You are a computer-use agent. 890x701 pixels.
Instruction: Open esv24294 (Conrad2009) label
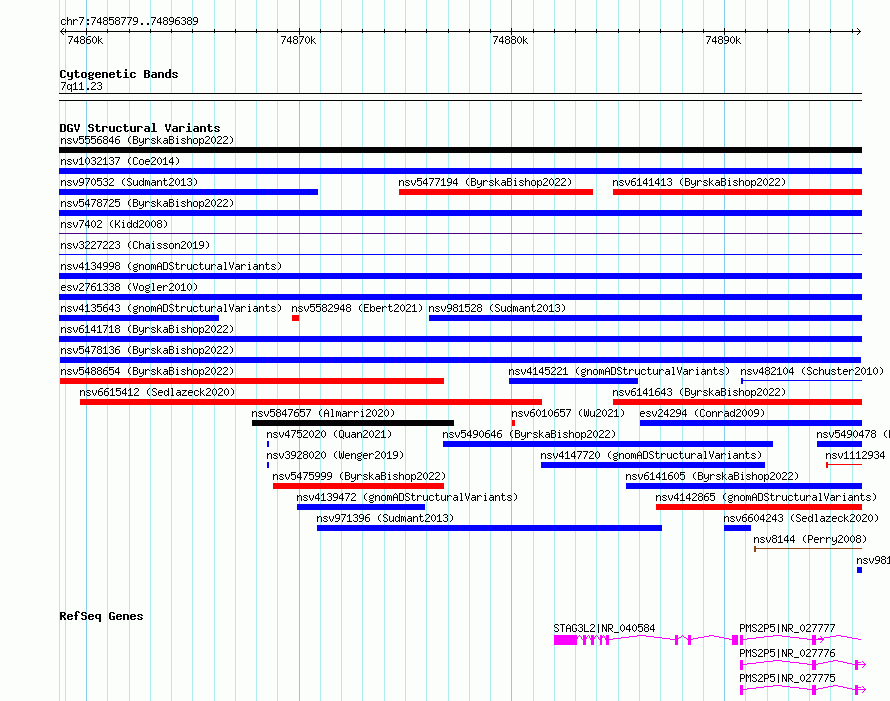coord(702,413)
